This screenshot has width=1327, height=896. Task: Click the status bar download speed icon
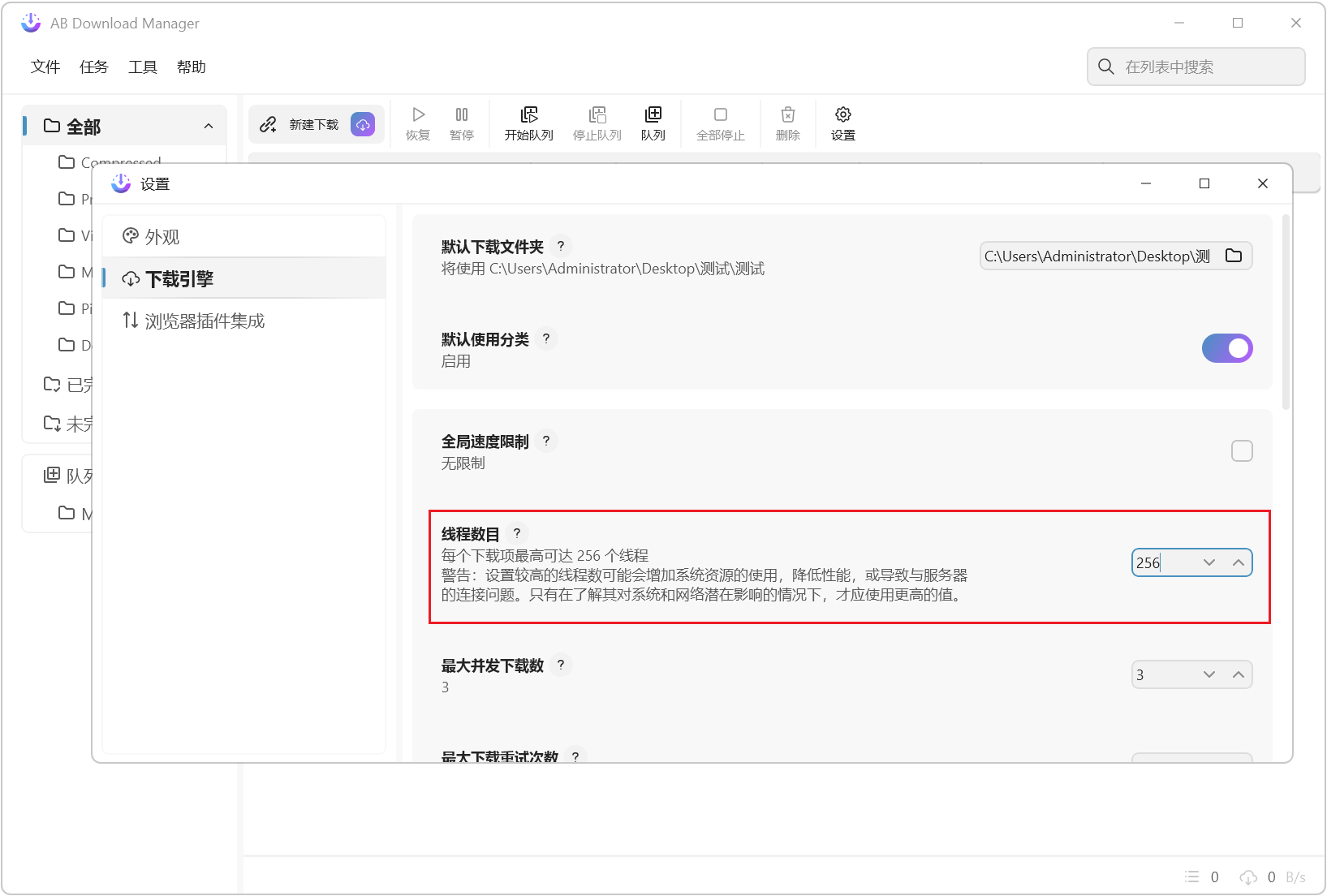coord(1248,877)
